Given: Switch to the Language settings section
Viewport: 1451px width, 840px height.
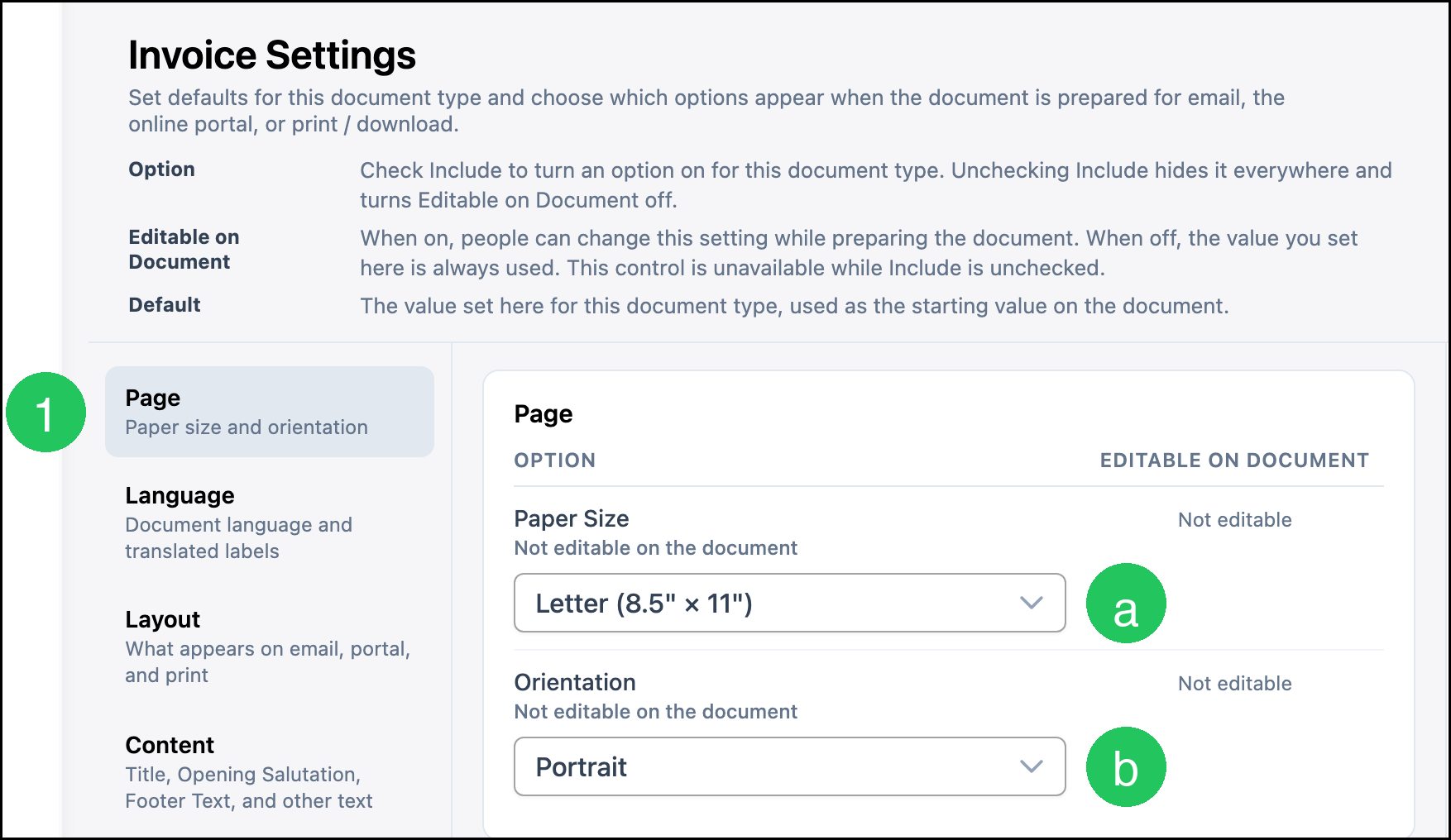Looking at the screenshot, I should pyautogui.click(x=270, y=523).
